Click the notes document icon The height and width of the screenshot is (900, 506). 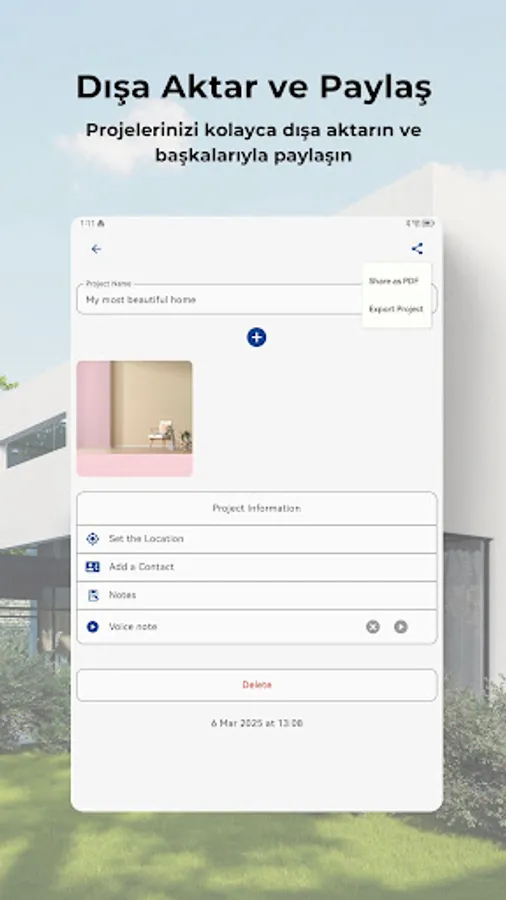click(x=93, y=595)
